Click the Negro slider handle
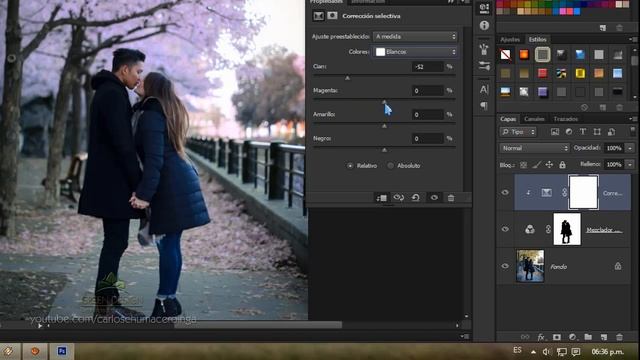Viewport: 640px width, 360px height. [384, 150]
